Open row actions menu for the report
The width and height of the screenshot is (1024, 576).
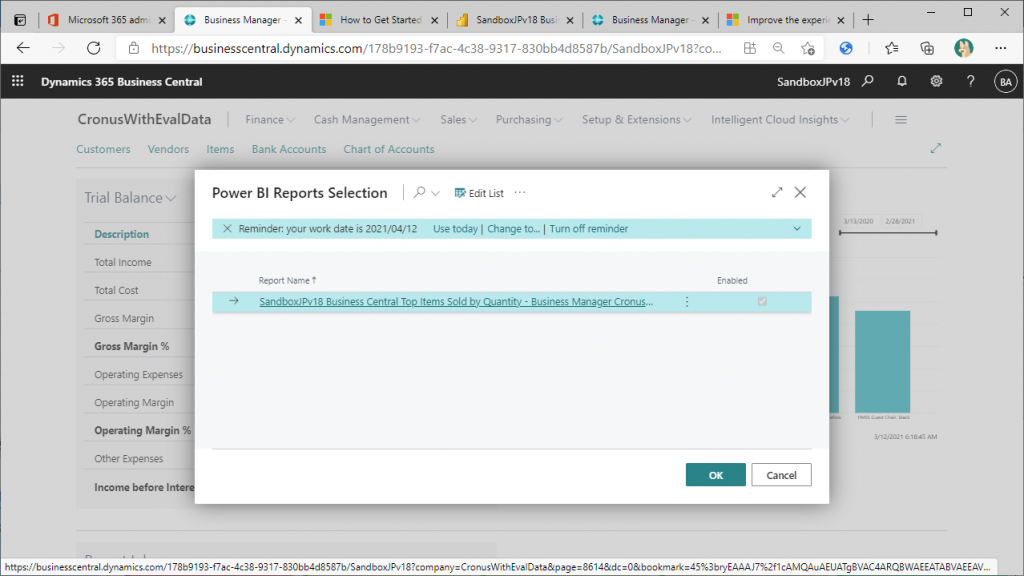[x=686, y=302]
